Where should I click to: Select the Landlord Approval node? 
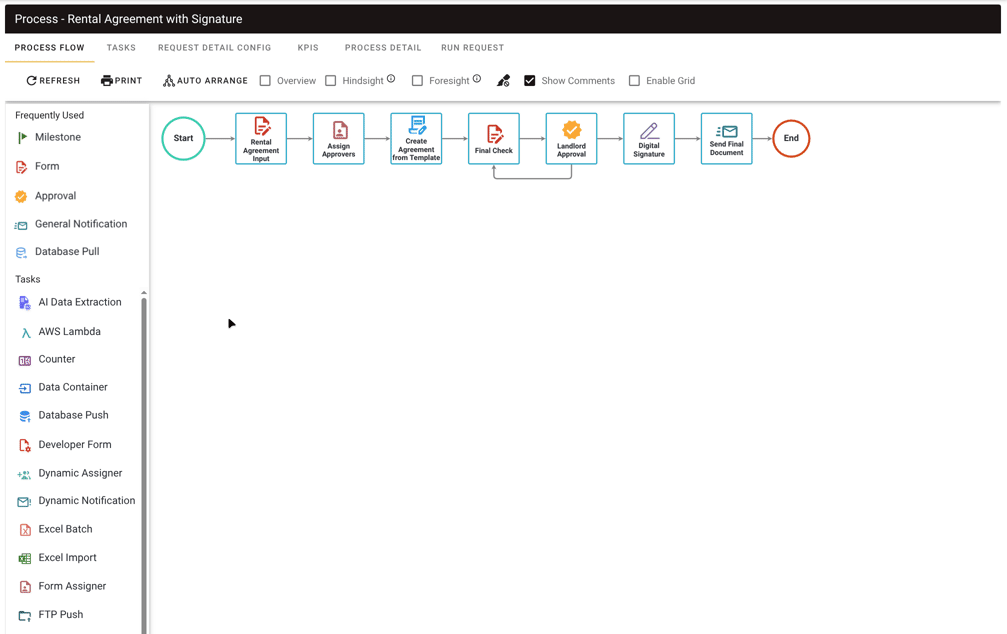pos(571,139)
